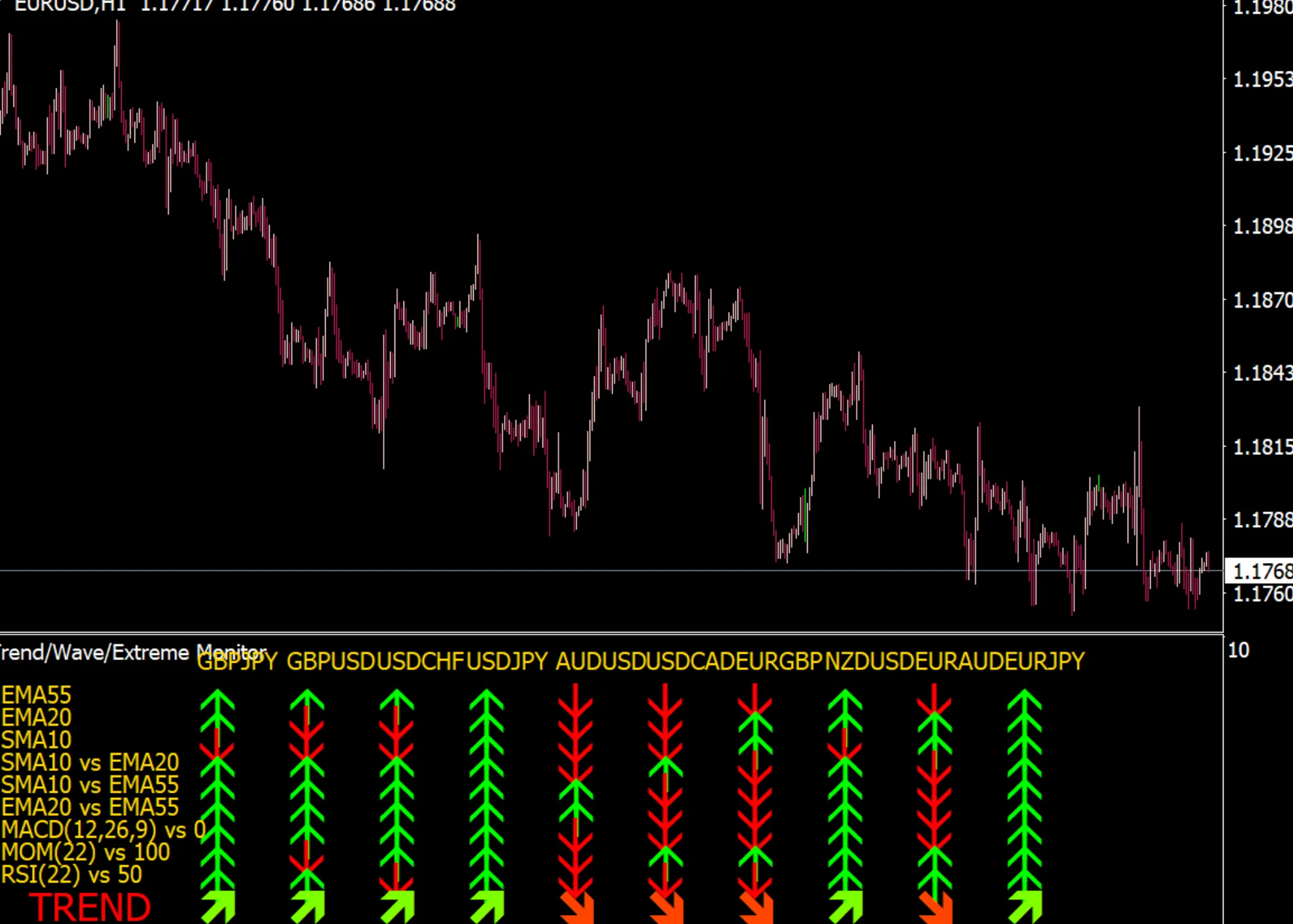Click the EMA20 vs EMA55 label

click(x=89, y=808)
